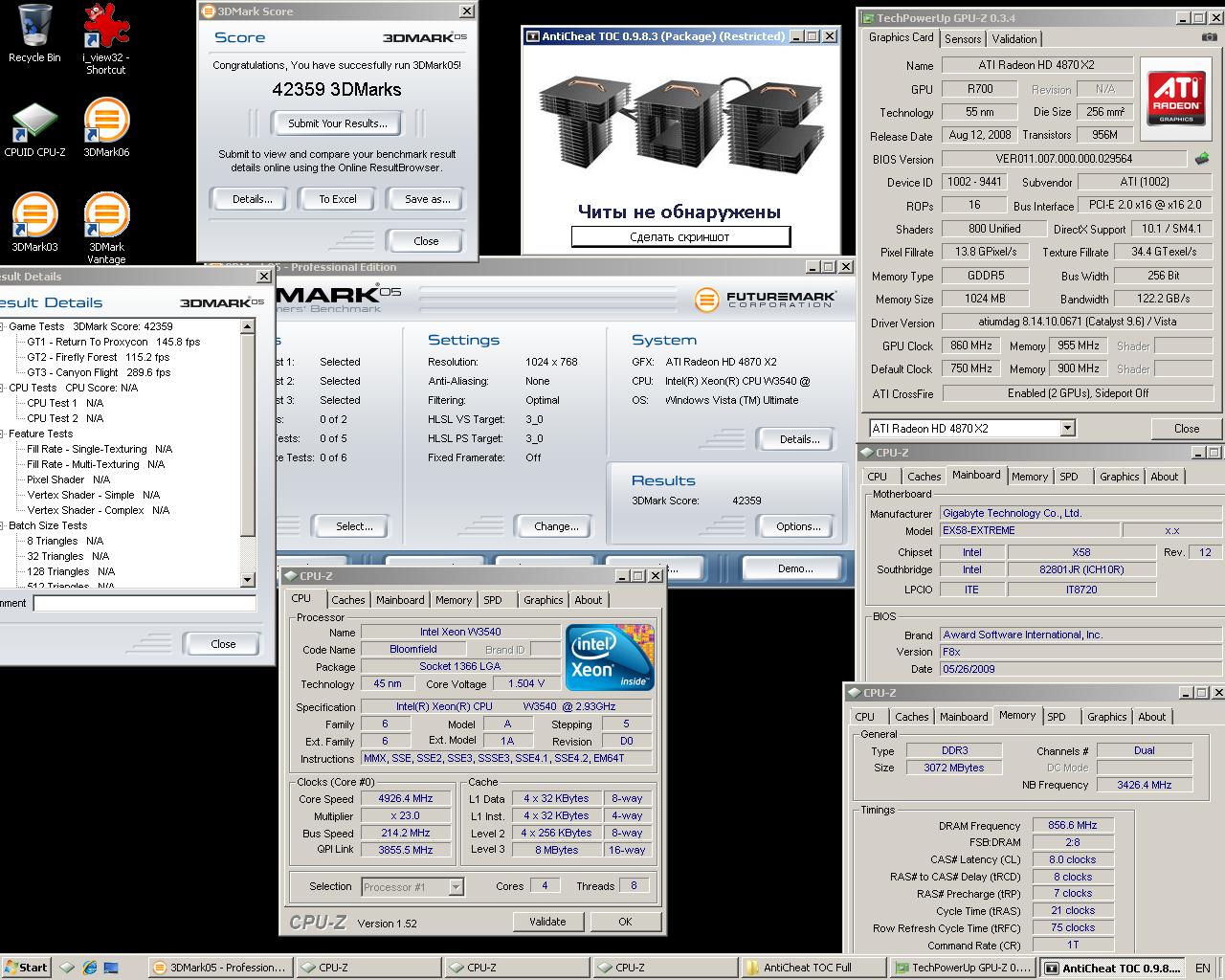Switch to Graphics tab in the CPU-Z Memory window
The image size is (1225, 980).
1107,717
